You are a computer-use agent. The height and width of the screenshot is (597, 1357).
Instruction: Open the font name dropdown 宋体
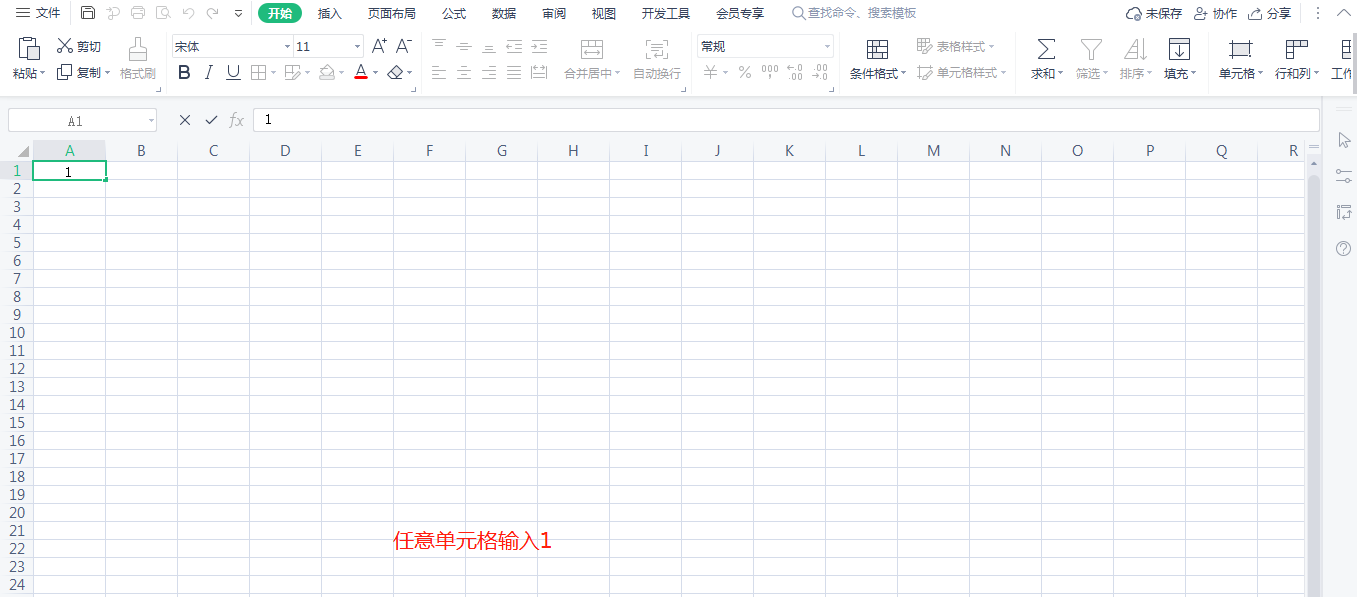[287, 47]
